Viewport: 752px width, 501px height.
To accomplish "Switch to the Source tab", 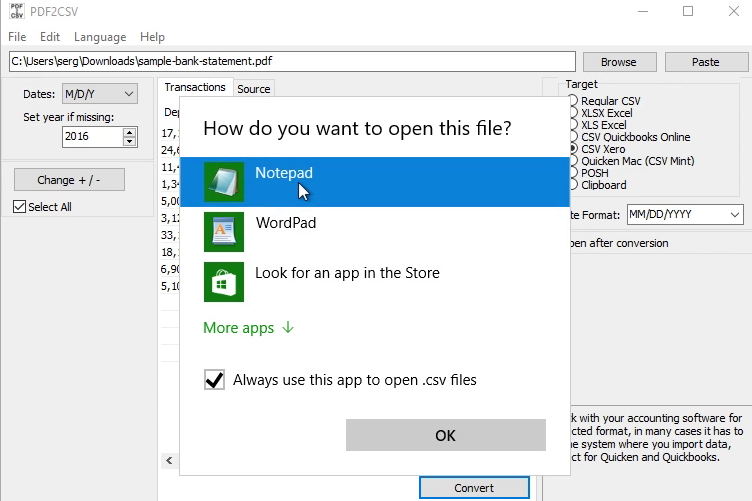I will point(254,89).
